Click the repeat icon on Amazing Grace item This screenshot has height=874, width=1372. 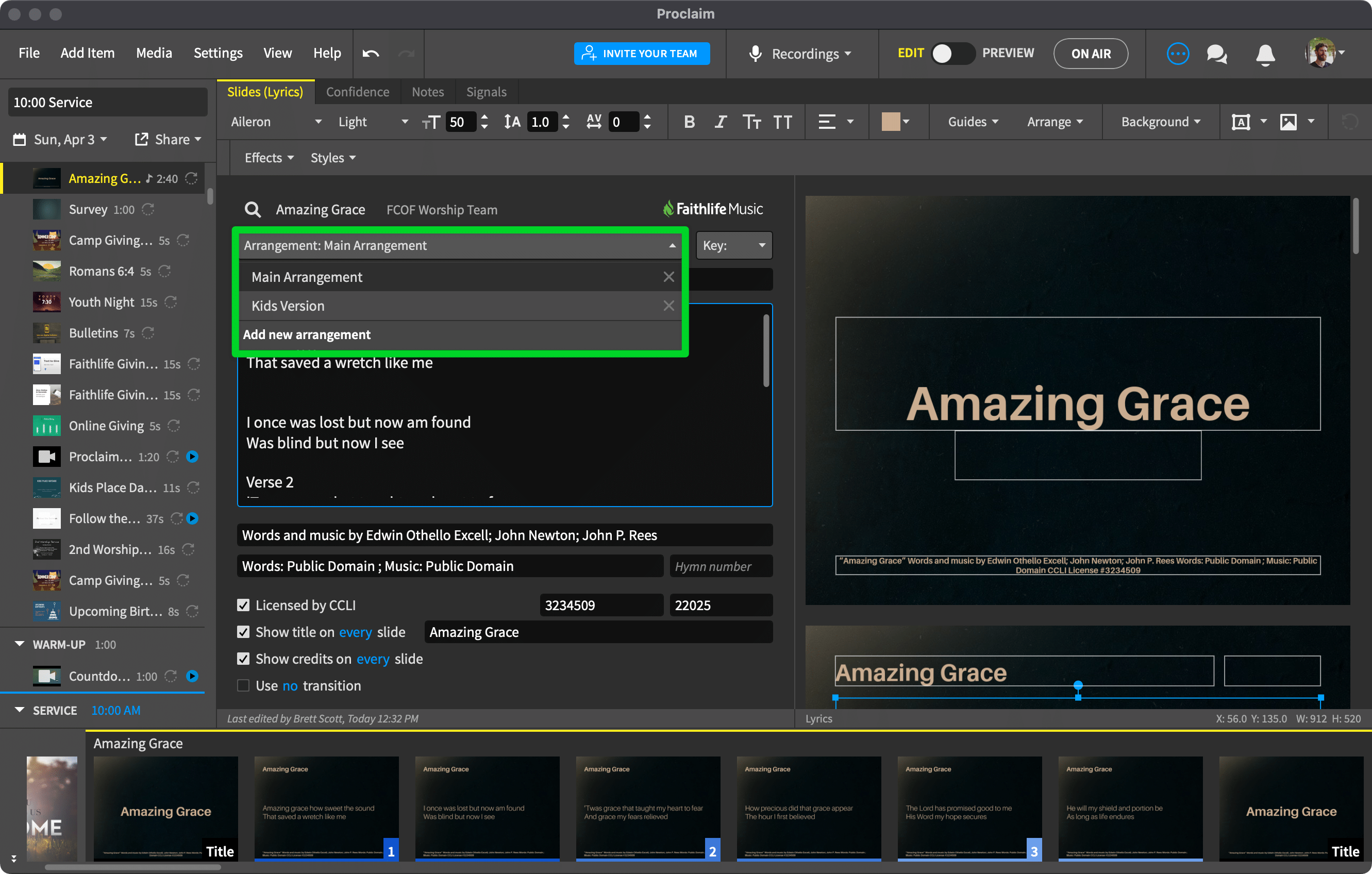(191, 178)
